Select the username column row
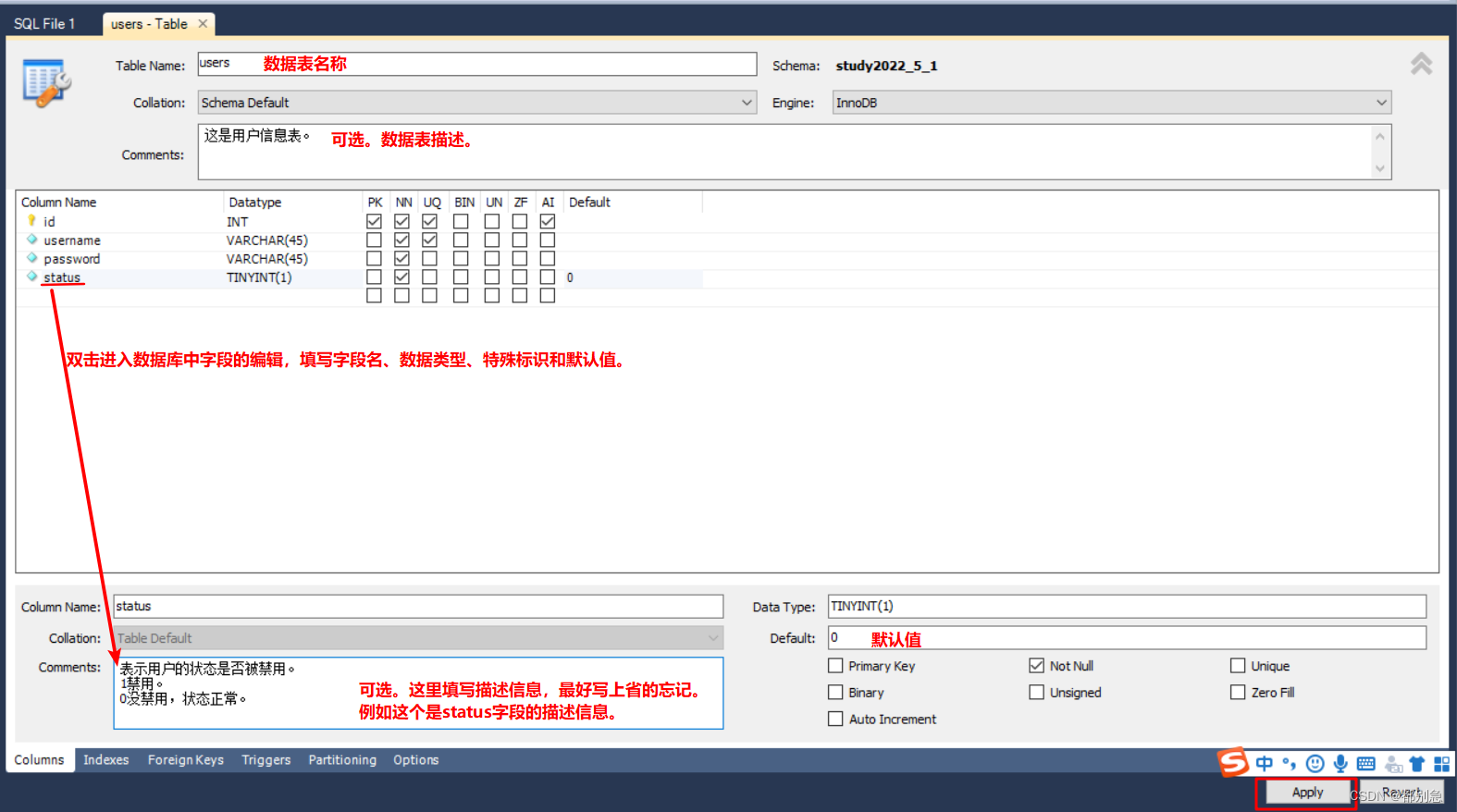 [x=361, y=240]
